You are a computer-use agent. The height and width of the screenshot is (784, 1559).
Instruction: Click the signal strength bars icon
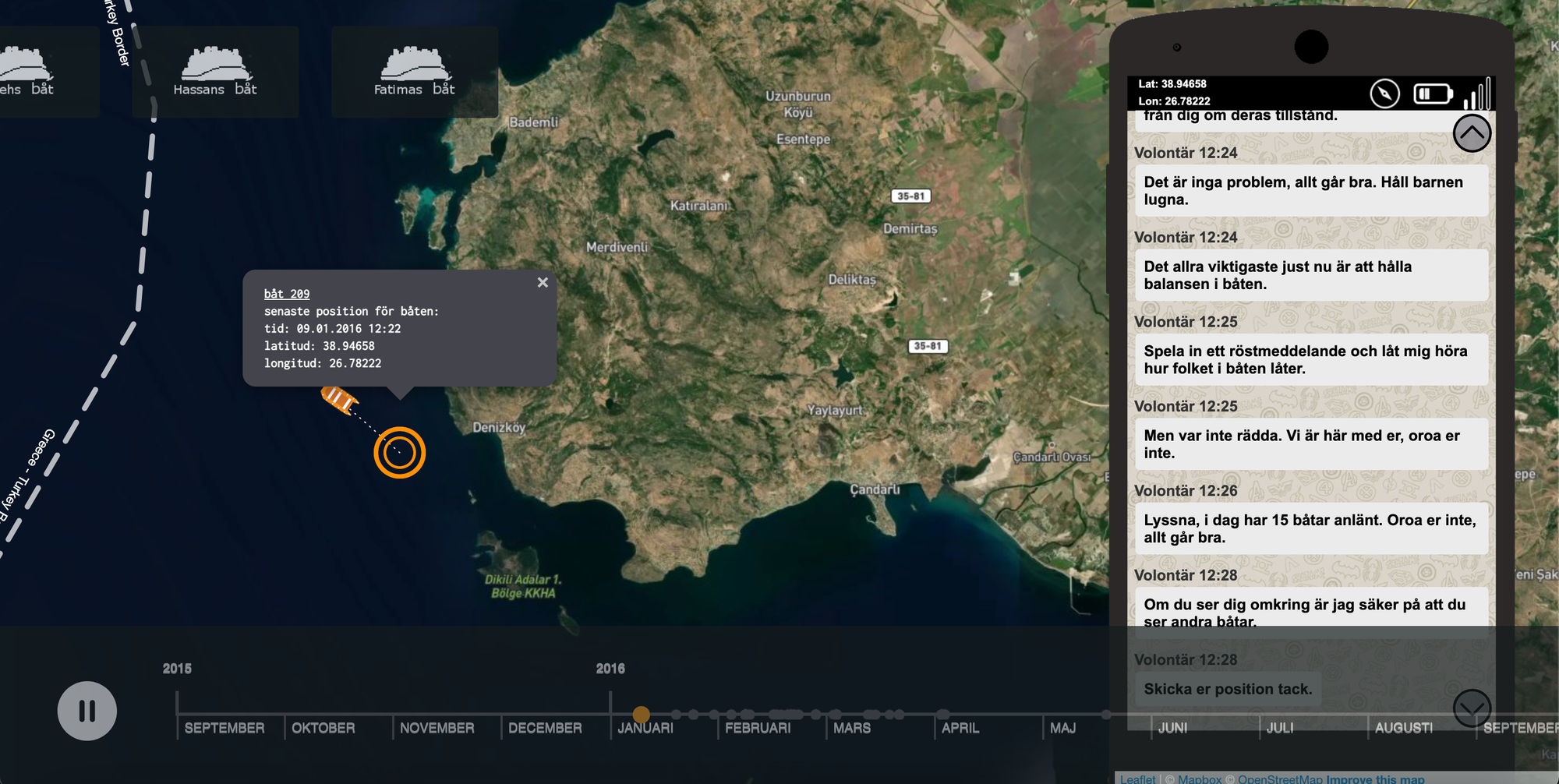point(1477,94)
